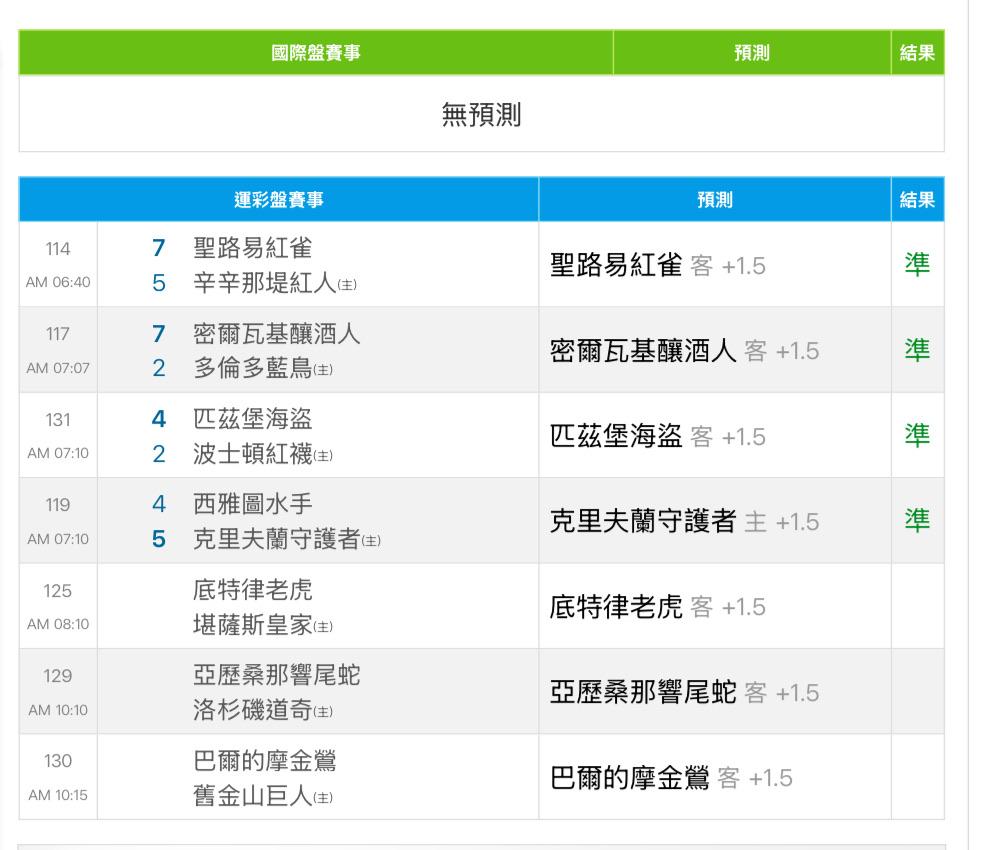Click 匹茲堡海盜 客 +1.5 prediction
This screenshot has height=850, width=981.
click(x=658, y=436)
